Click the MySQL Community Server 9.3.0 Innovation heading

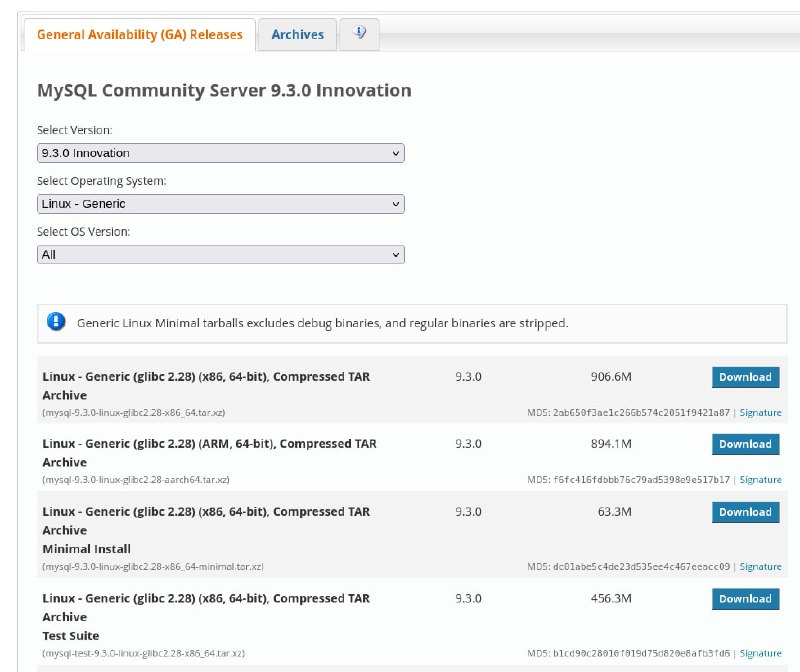224,90
